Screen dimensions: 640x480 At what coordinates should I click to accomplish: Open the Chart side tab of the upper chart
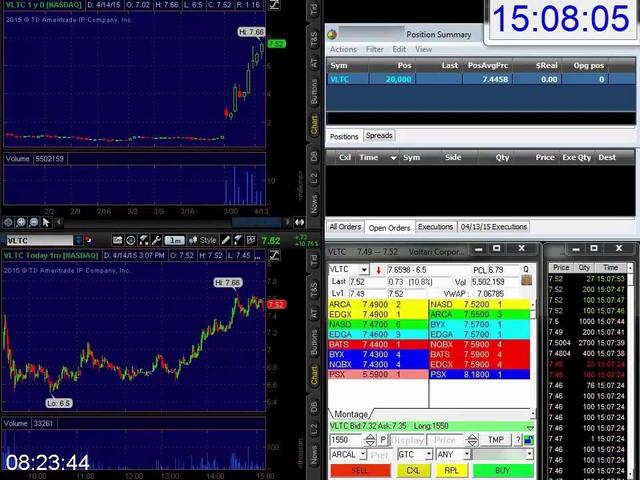coord(314,125)
